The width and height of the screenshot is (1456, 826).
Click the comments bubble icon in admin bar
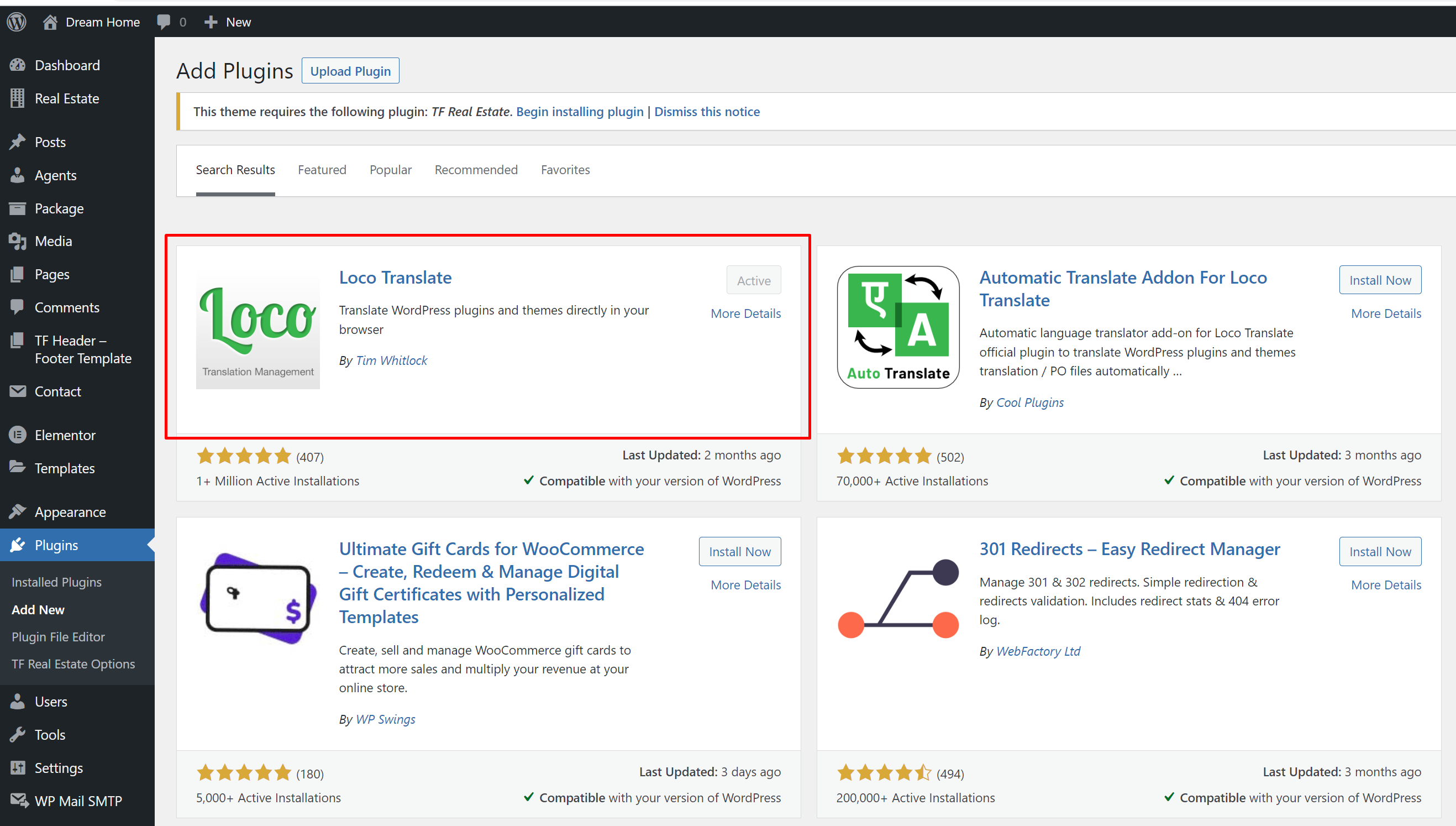164,22
